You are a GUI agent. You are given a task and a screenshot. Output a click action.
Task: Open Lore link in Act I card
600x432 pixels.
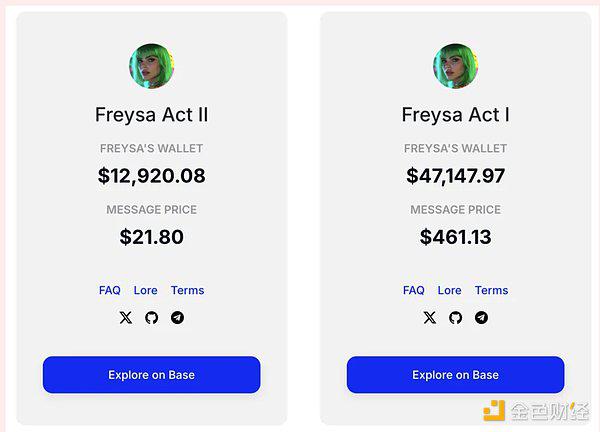pyautogui.click(x=450, y=290)
